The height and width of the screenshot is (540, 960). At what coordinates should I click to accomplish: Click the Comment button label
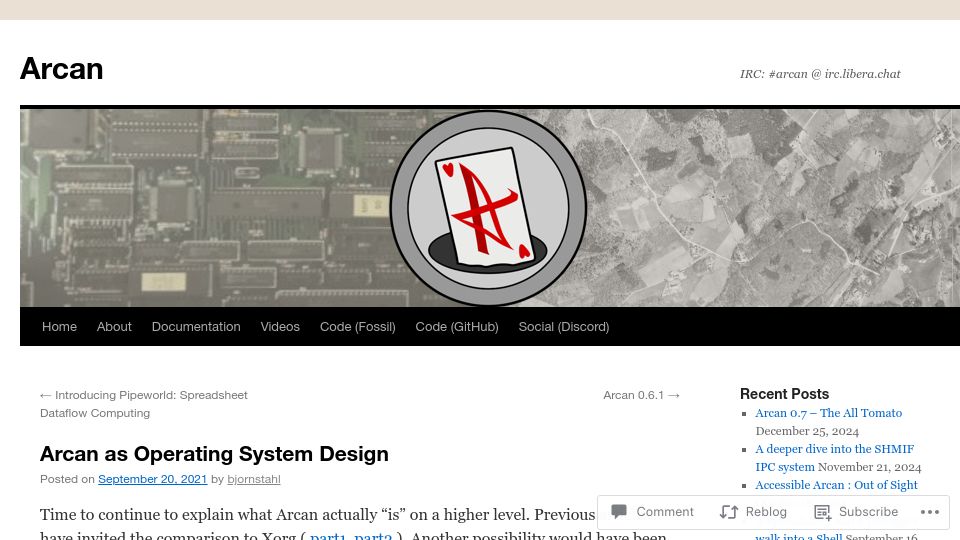(x=665, y=512)
